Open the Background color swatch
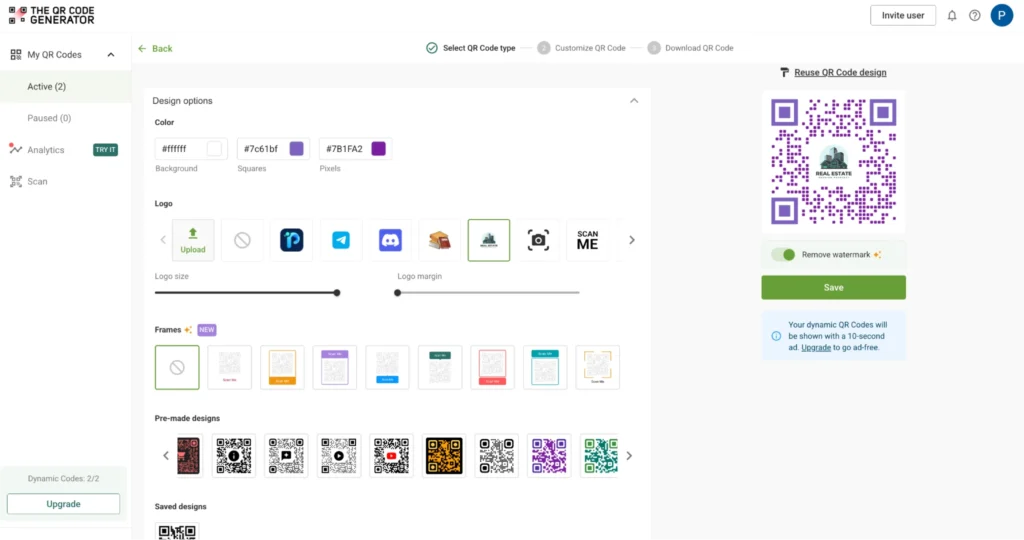 (214, 149)
